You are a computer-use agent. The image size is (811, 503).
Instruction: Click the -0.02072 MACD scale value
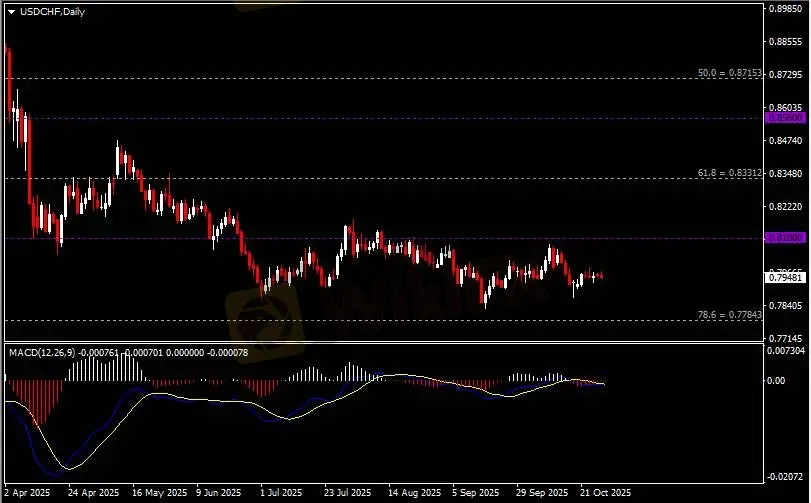pos(784,477)
